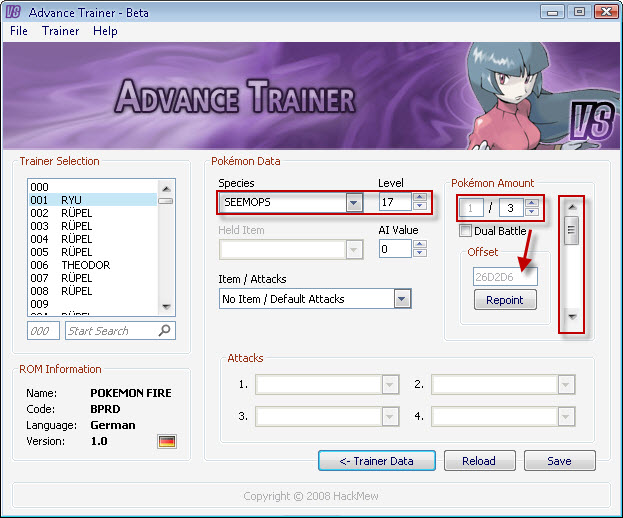Image resolution: width=623 pixels, height=518 pixels.
Task: Click the magnifier search icon
Action: [164, 330]
